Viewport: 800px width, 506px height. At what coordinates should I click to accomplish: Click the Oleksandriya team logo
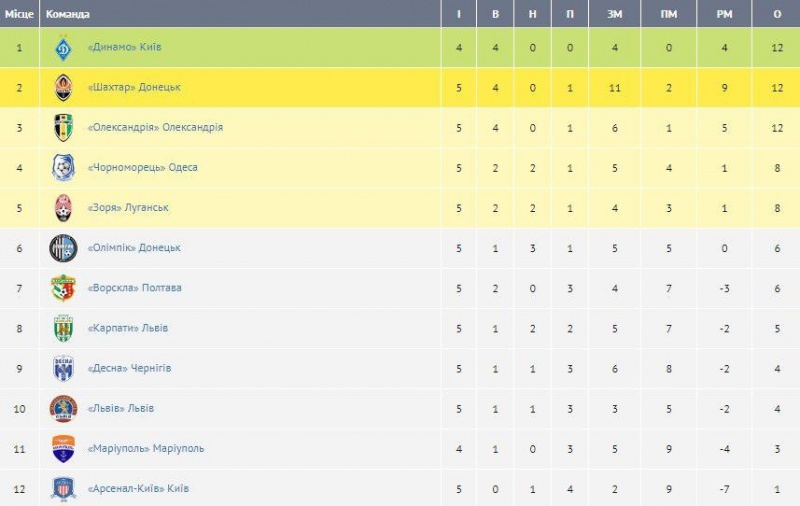(x=63, y=128)
